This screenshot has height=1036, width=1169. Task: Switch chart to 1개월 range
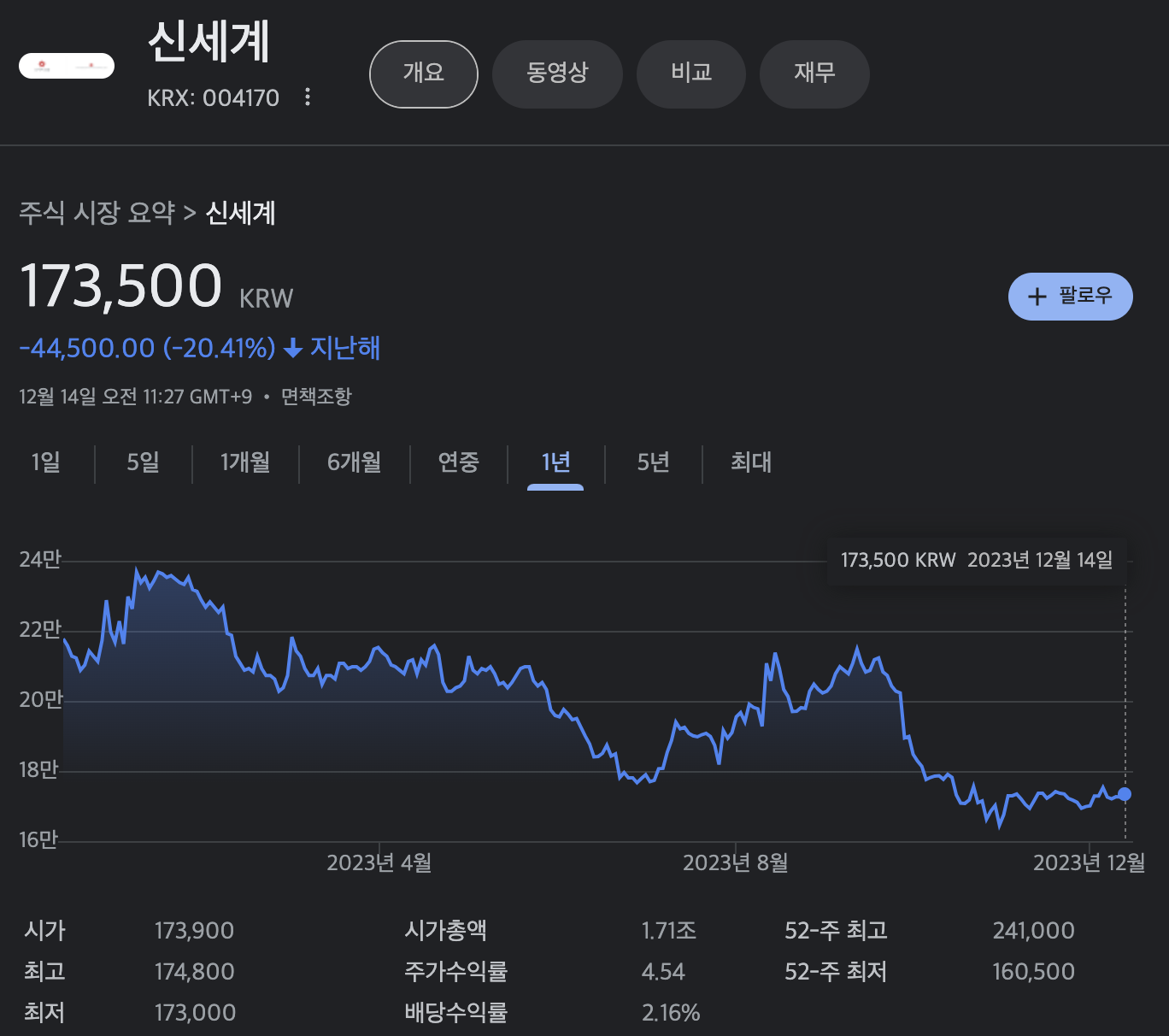[x=245, y=462]
